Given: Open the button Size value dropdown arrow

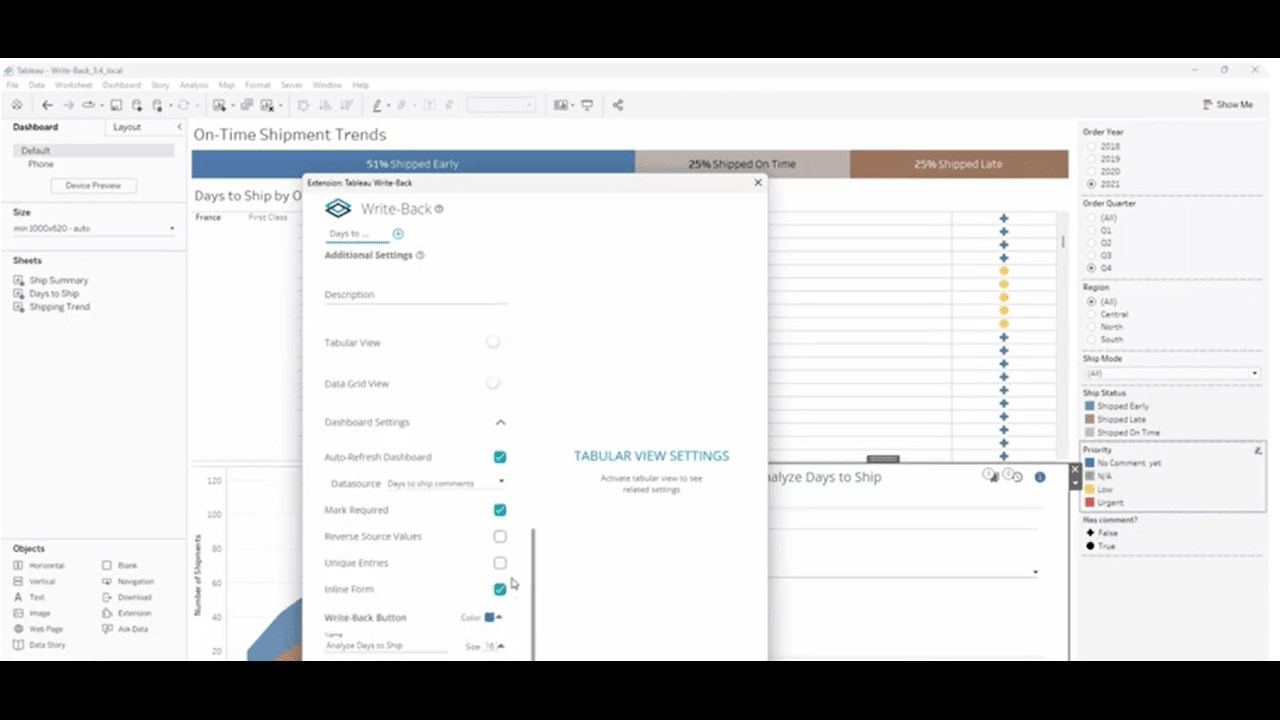Looking at the screenshot, I should pyautogui.click(x=501, y=646).
